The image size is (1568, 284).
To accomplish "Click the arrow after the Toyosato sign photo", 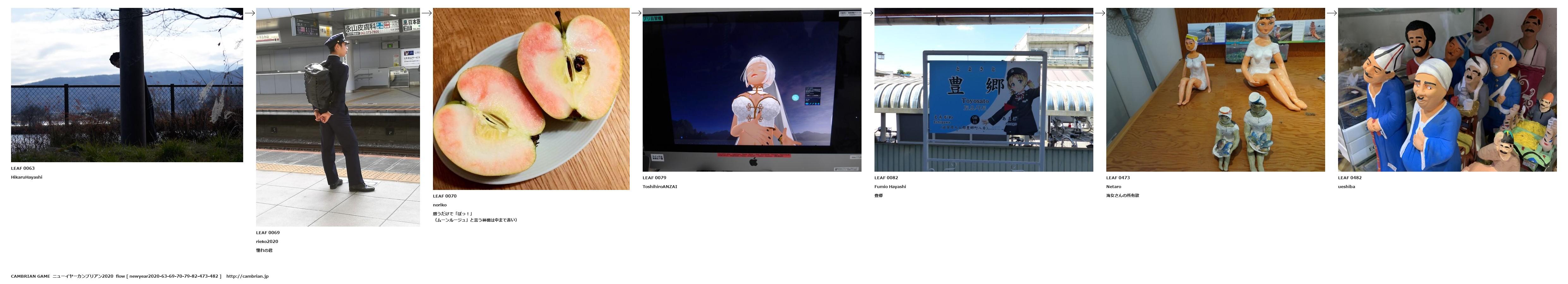I will [1100, 13].
